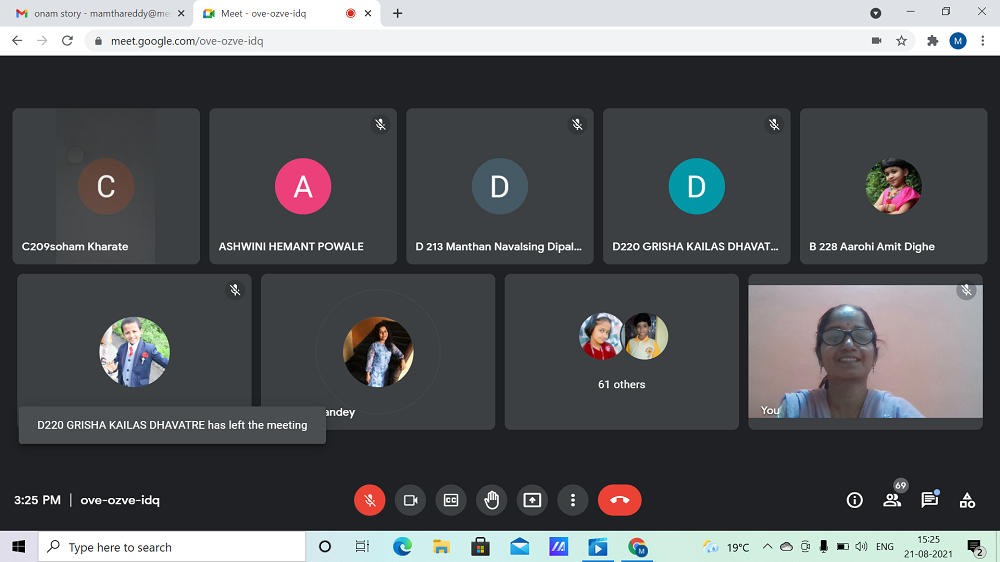1000x562 pixels.
Task: Open Chrome's tab search dropdown arrow
Action: point(876,13)
